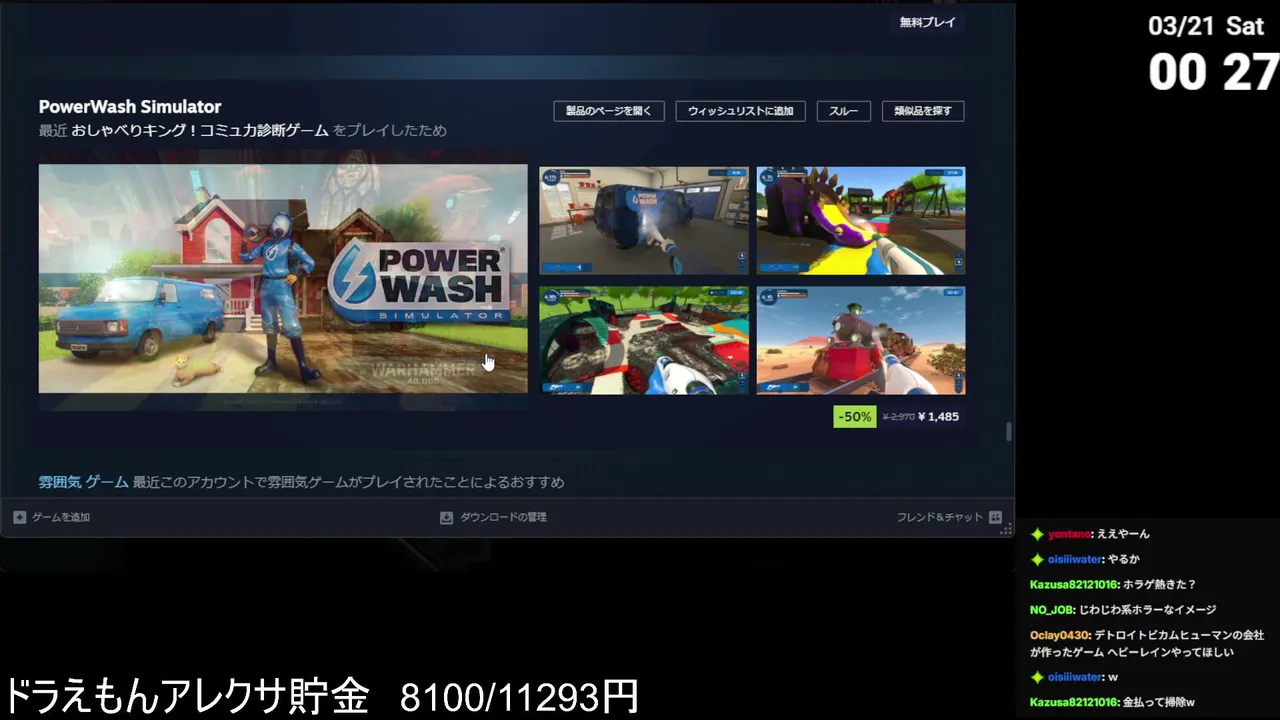The height and width of the screenshot is (720, 1280).
Task: Open the ダウンロードの管理 label
Action: [x=503, y=517]
